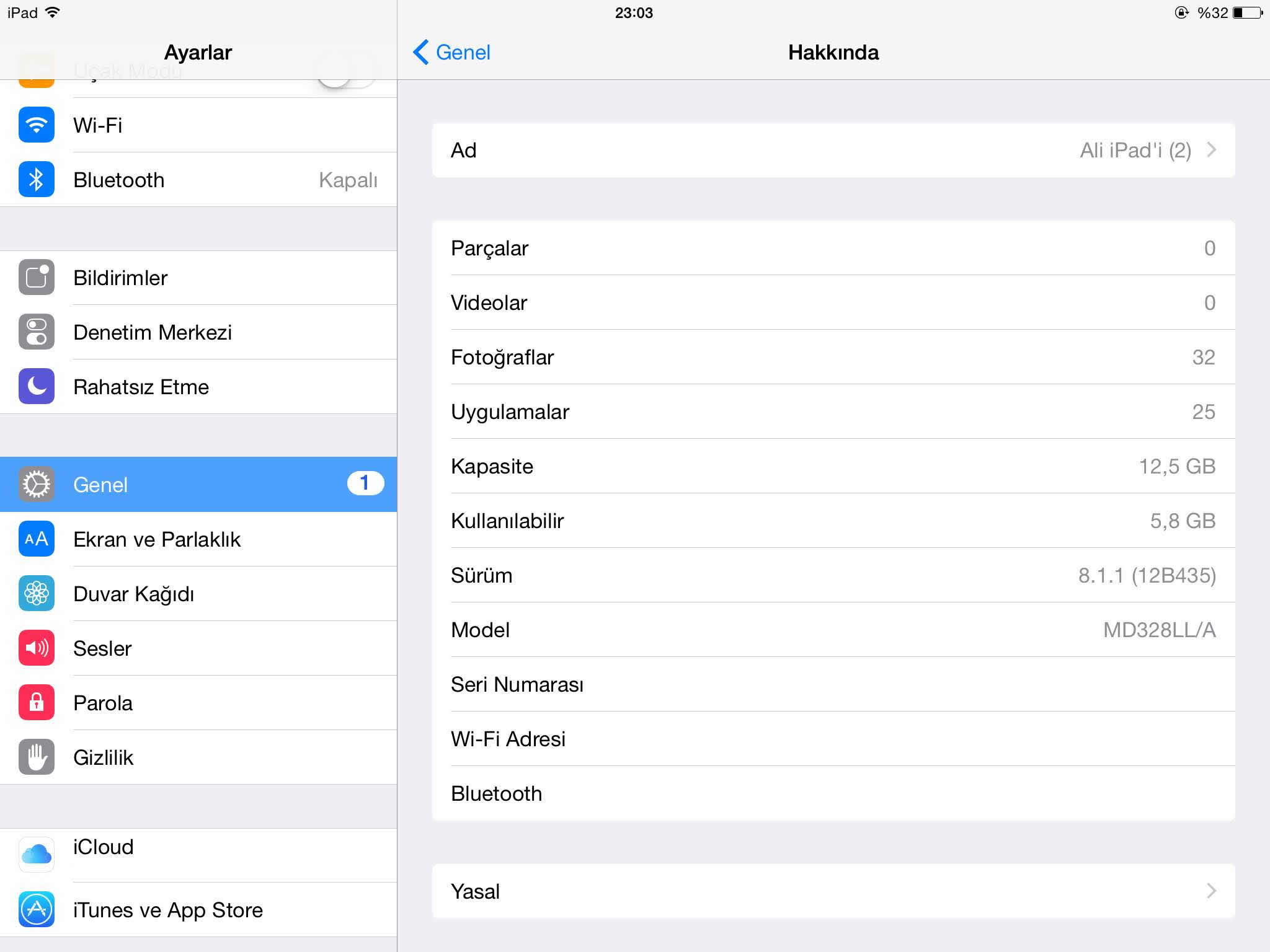
Task: Tap the Fotoğraflar count 32
Action: point(1204,357)
